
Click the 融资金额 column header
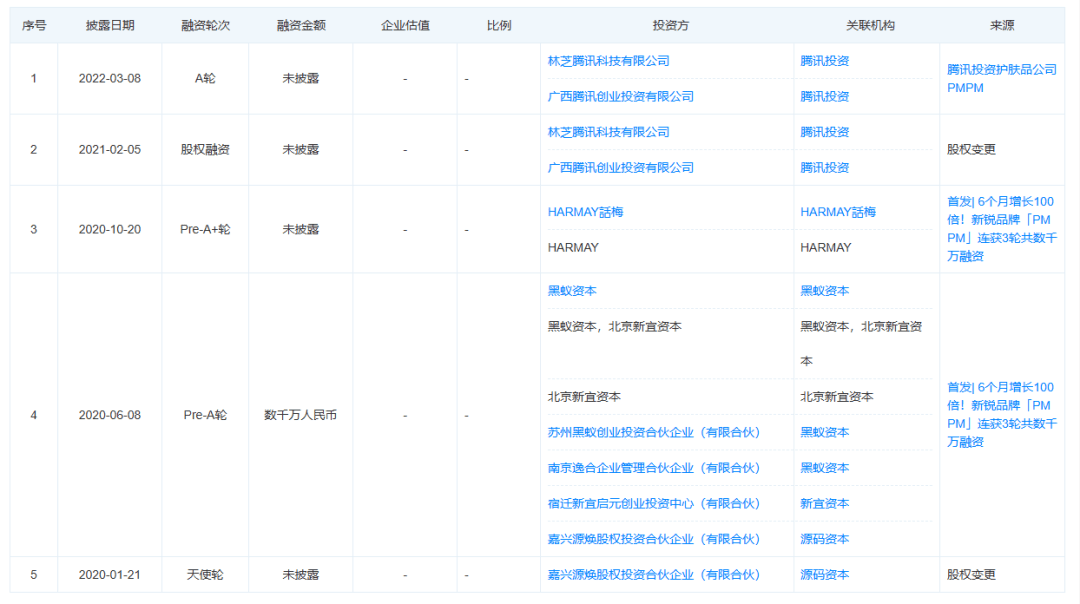[x=300, y=25]
